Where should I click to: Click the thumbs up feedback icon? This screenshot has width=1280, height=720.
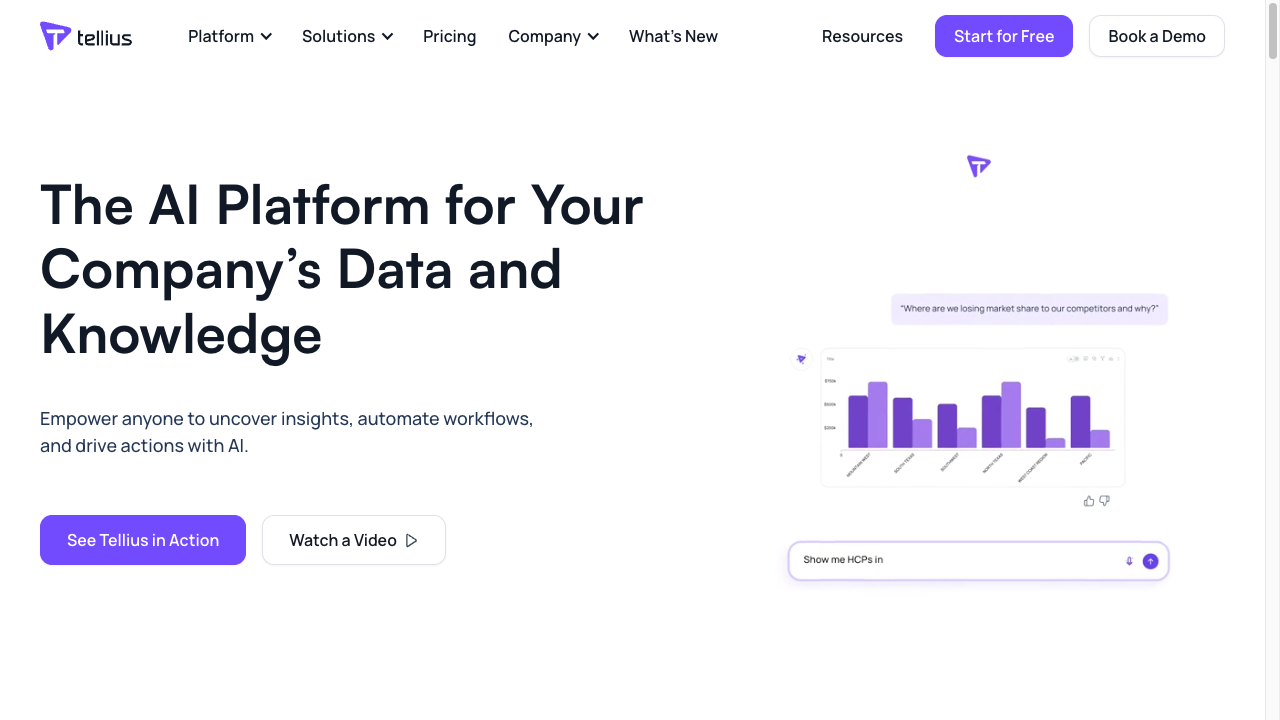tap(1089, 501)
